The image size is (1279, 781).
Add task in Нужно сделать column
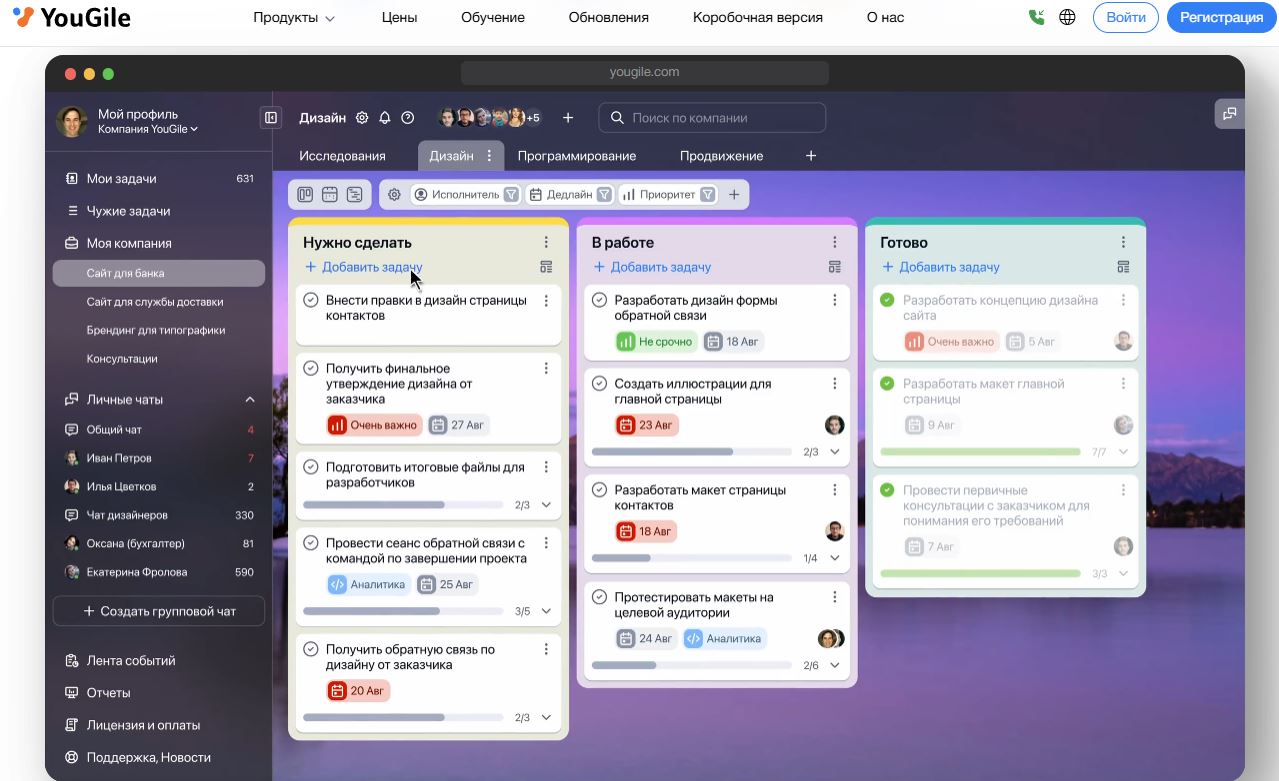click(363, 267)
